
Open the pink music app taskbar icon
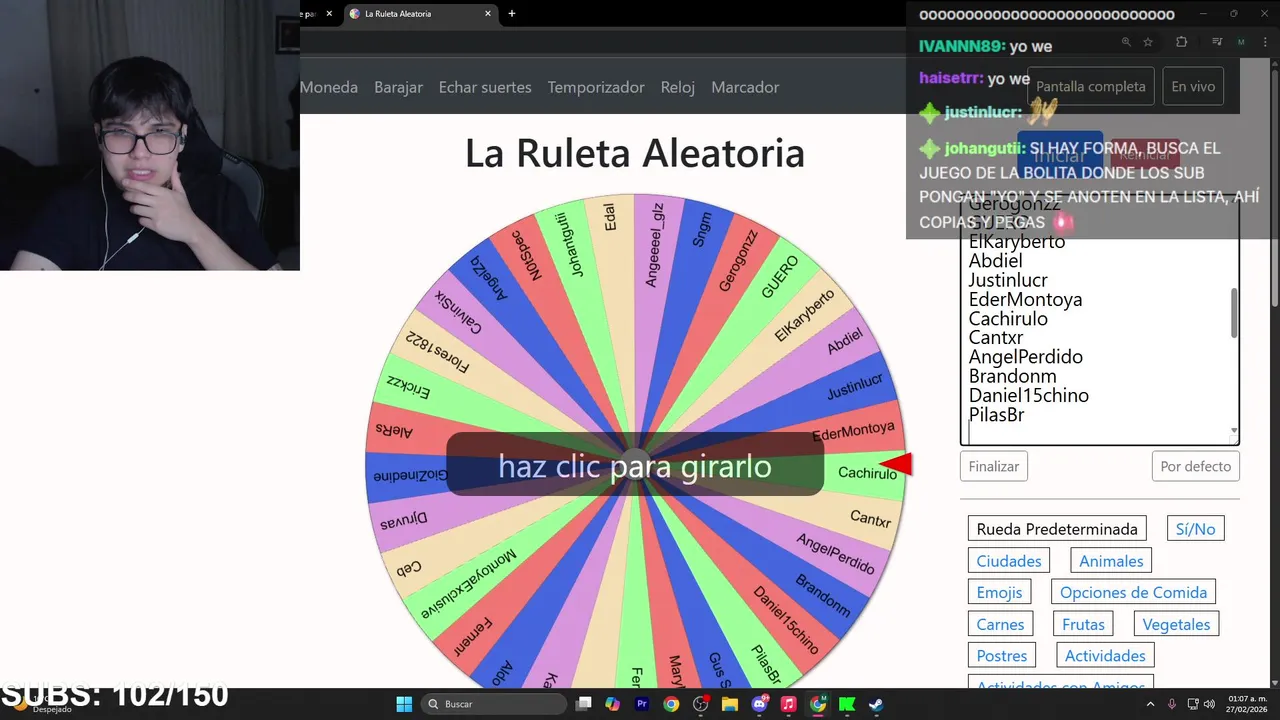click(788, 704)
